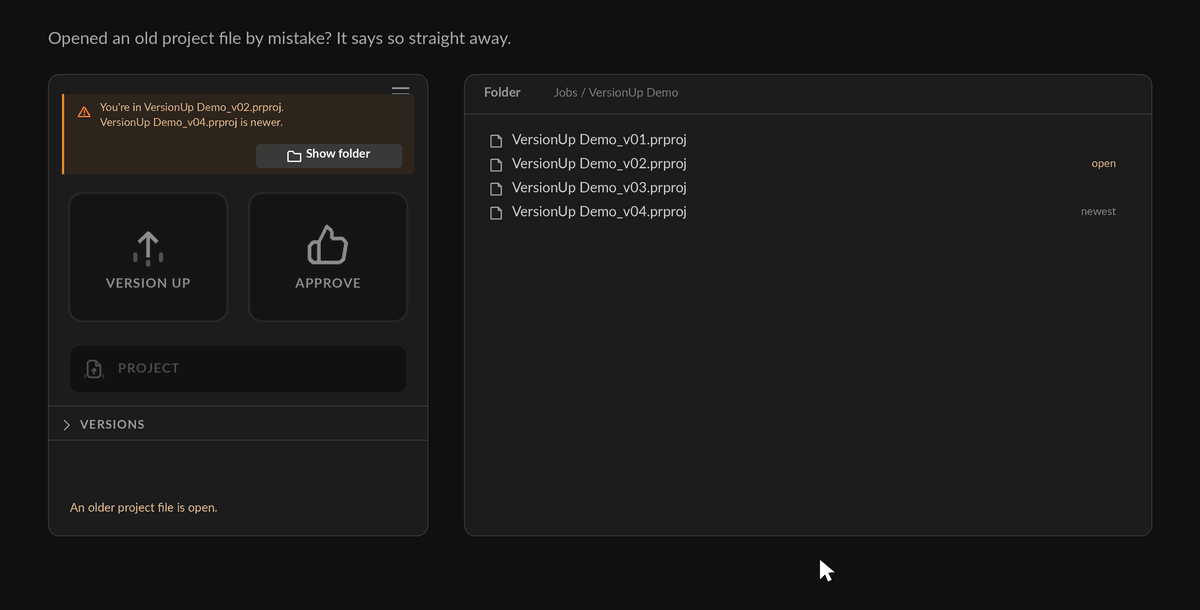
Task: Click the Versions section label
Action: pyautogui.click(x=112, y=425)
